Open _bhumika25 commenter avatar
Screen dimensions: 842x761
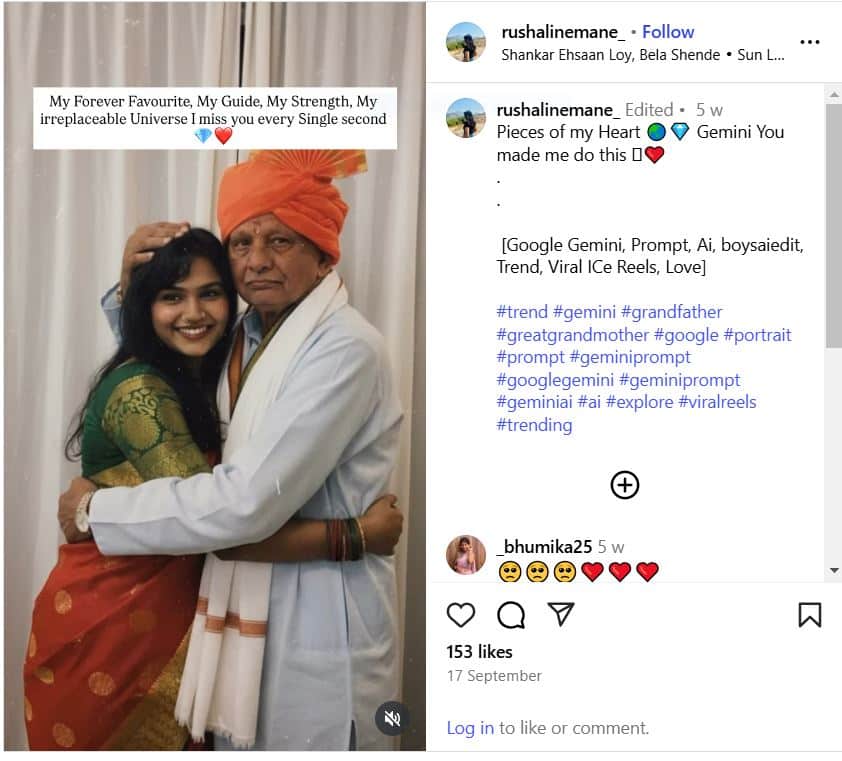(466, 555)
